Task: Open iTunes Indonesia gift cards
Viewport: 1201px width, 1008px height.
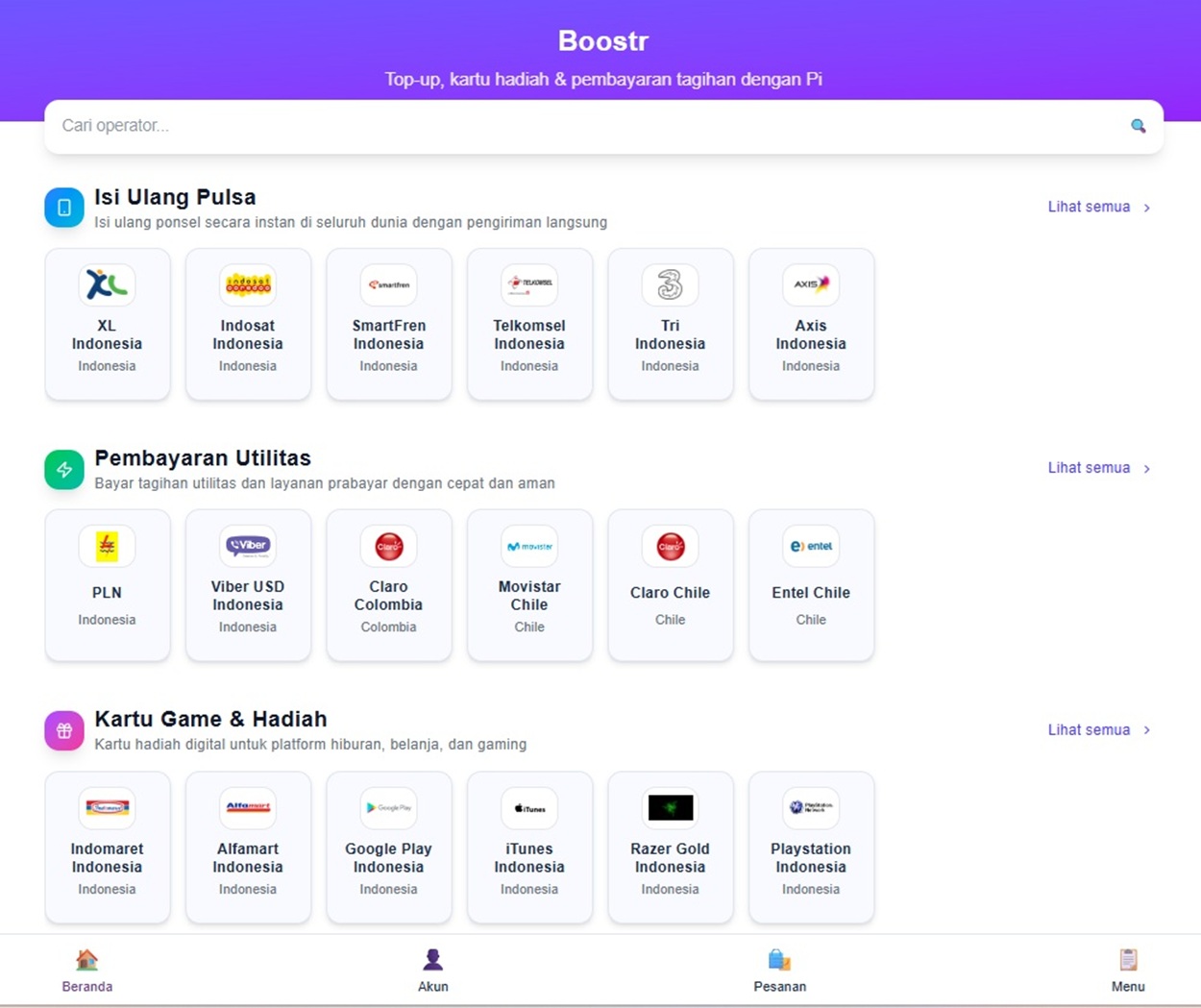Action: tap(529, 847)
